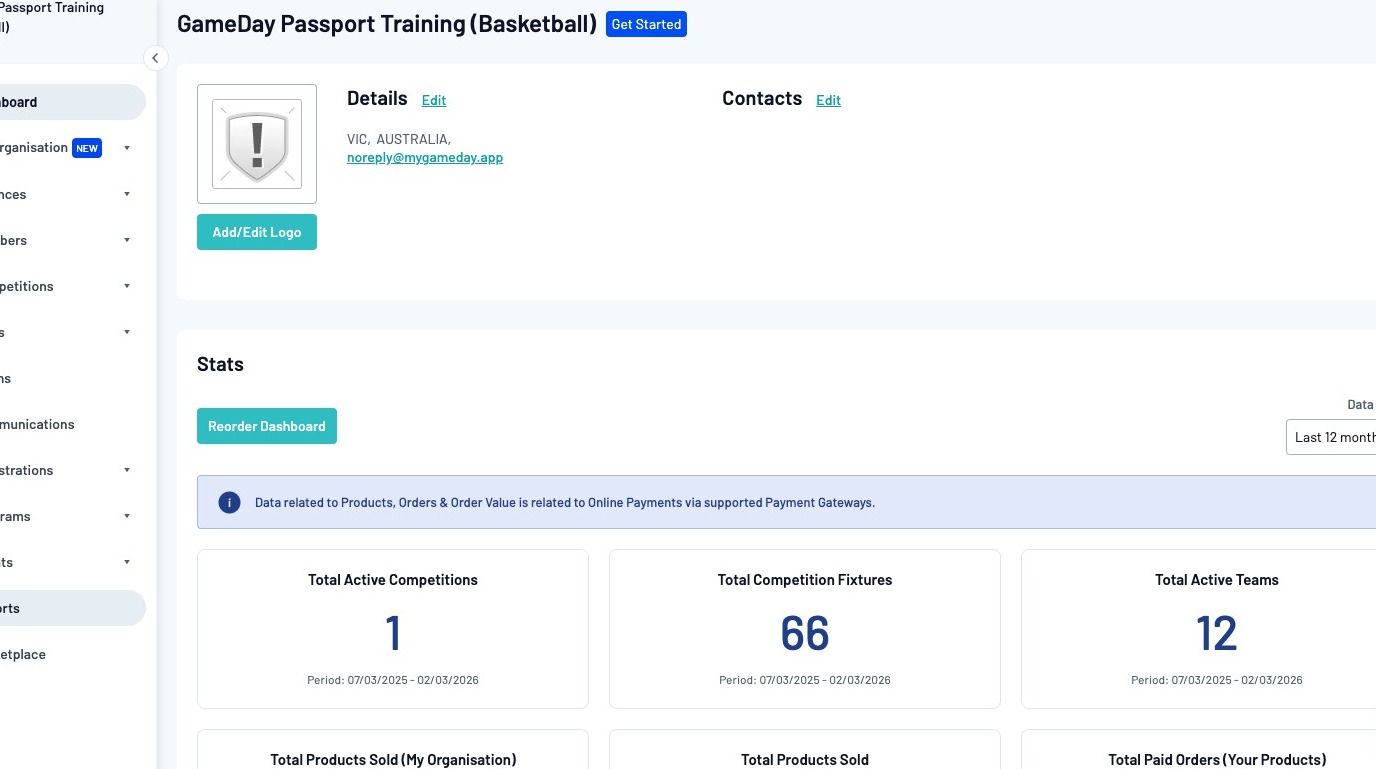Expand the Programs menu arrow
1376x769 pixels.
(127, 516)
